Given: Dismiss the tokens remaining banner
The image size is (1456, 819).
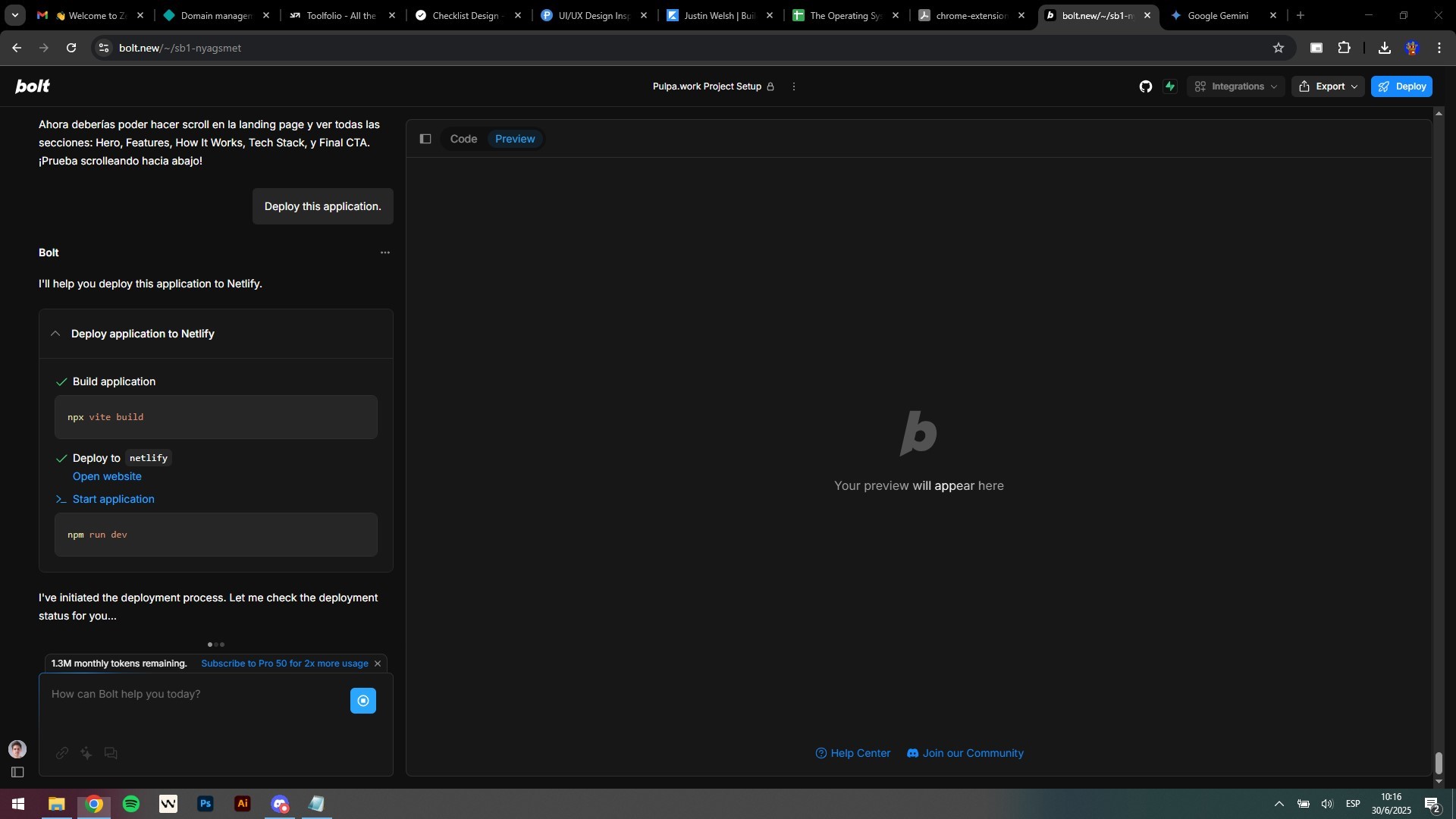Looking at the screenshot, I should [378, 664].
